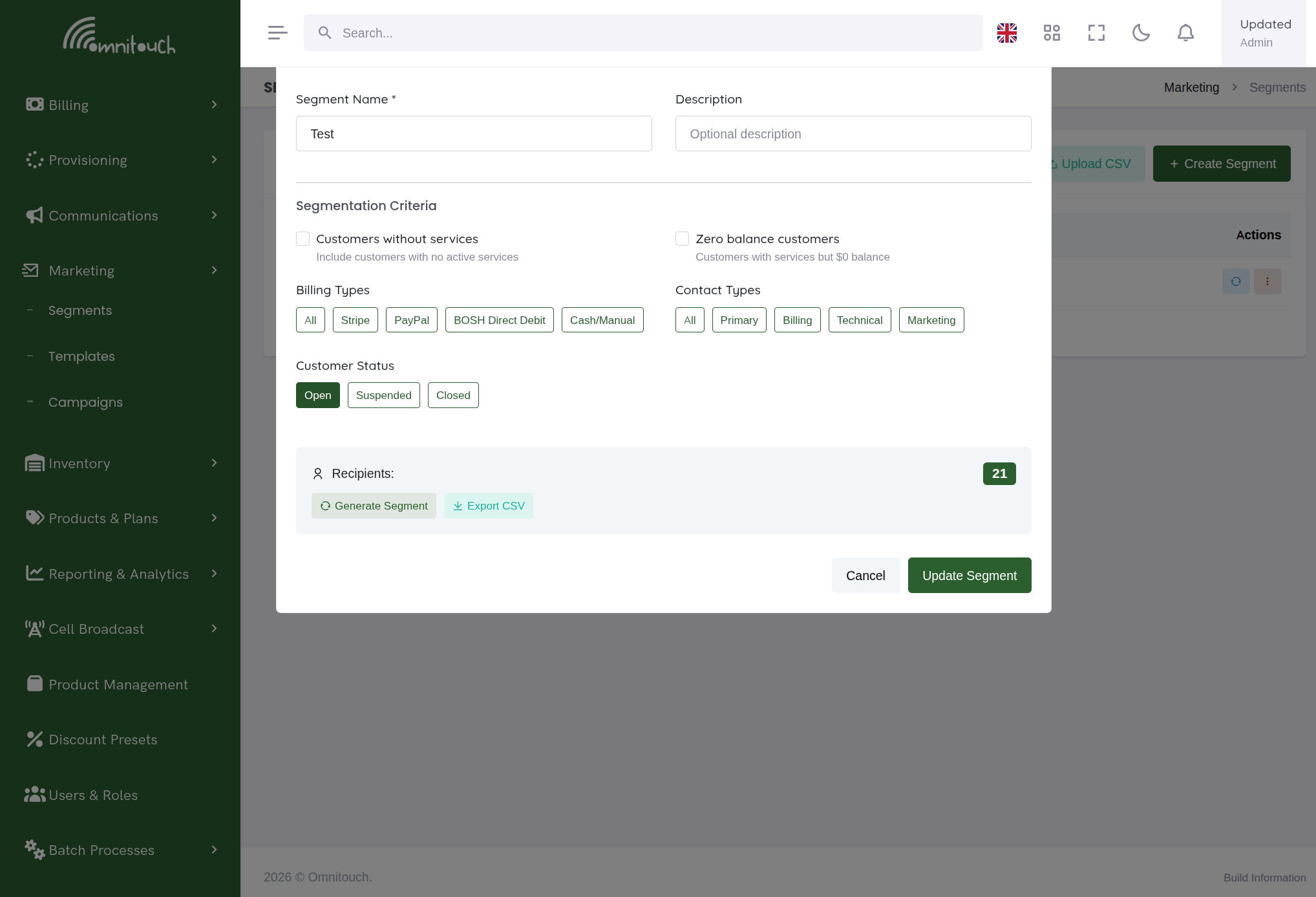Collapse the Marketing sidebar chevron
Screen dimensions: 1316x897
215,270
